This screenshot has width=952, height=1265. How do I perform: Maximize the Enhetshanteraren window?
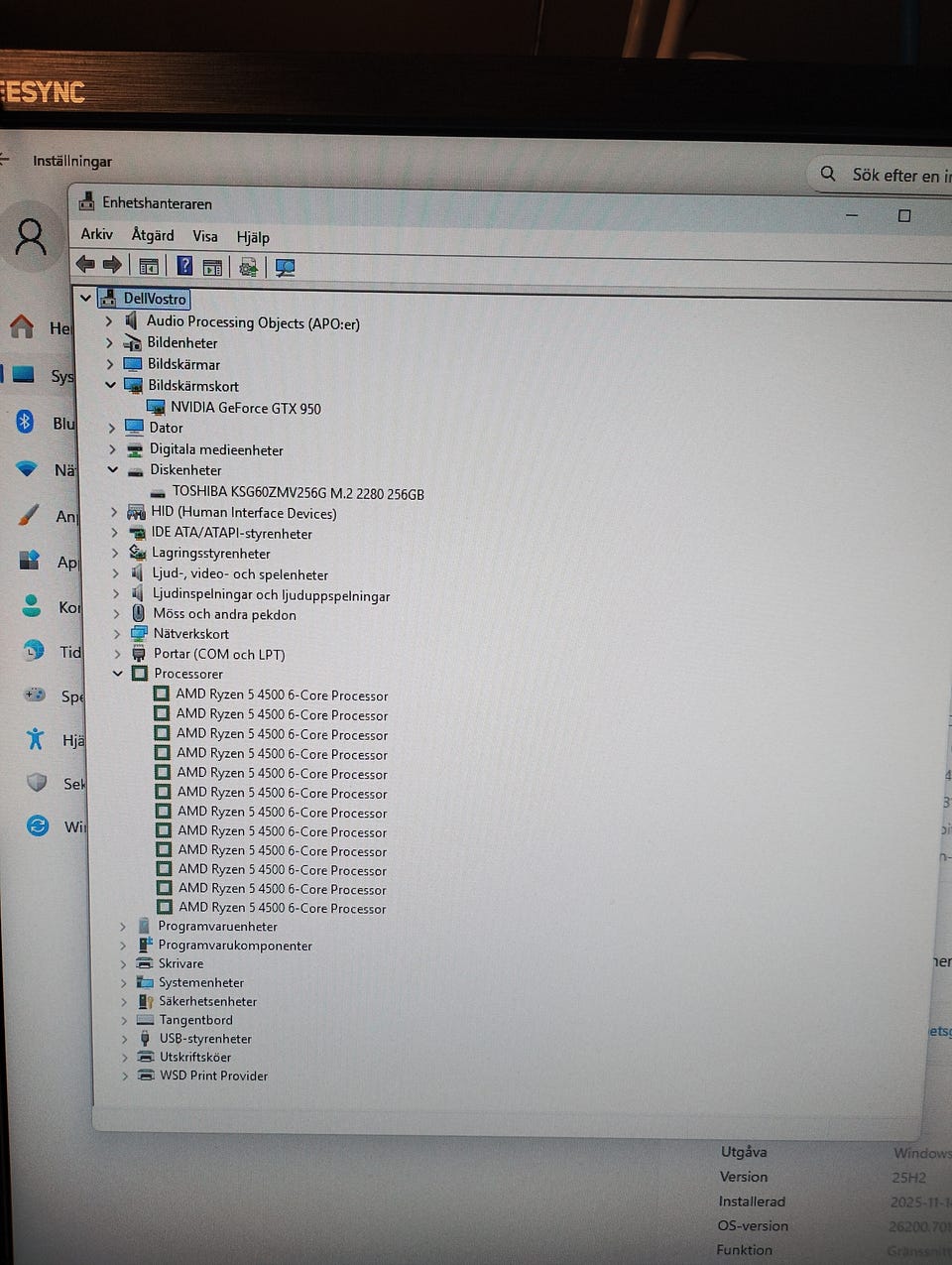[904, 215]
